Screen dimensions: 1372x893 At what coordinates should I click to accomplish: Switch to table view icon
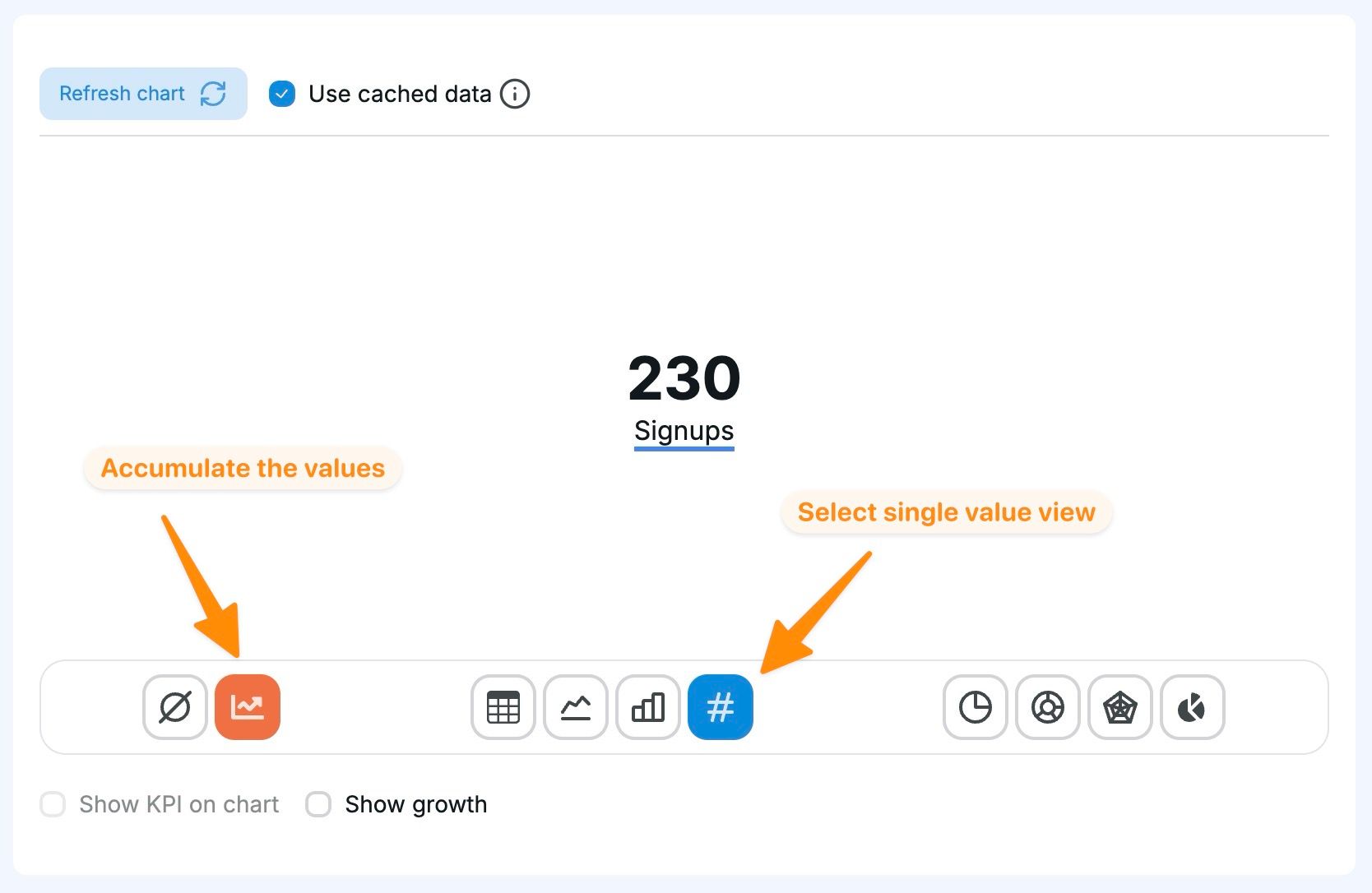503,707
